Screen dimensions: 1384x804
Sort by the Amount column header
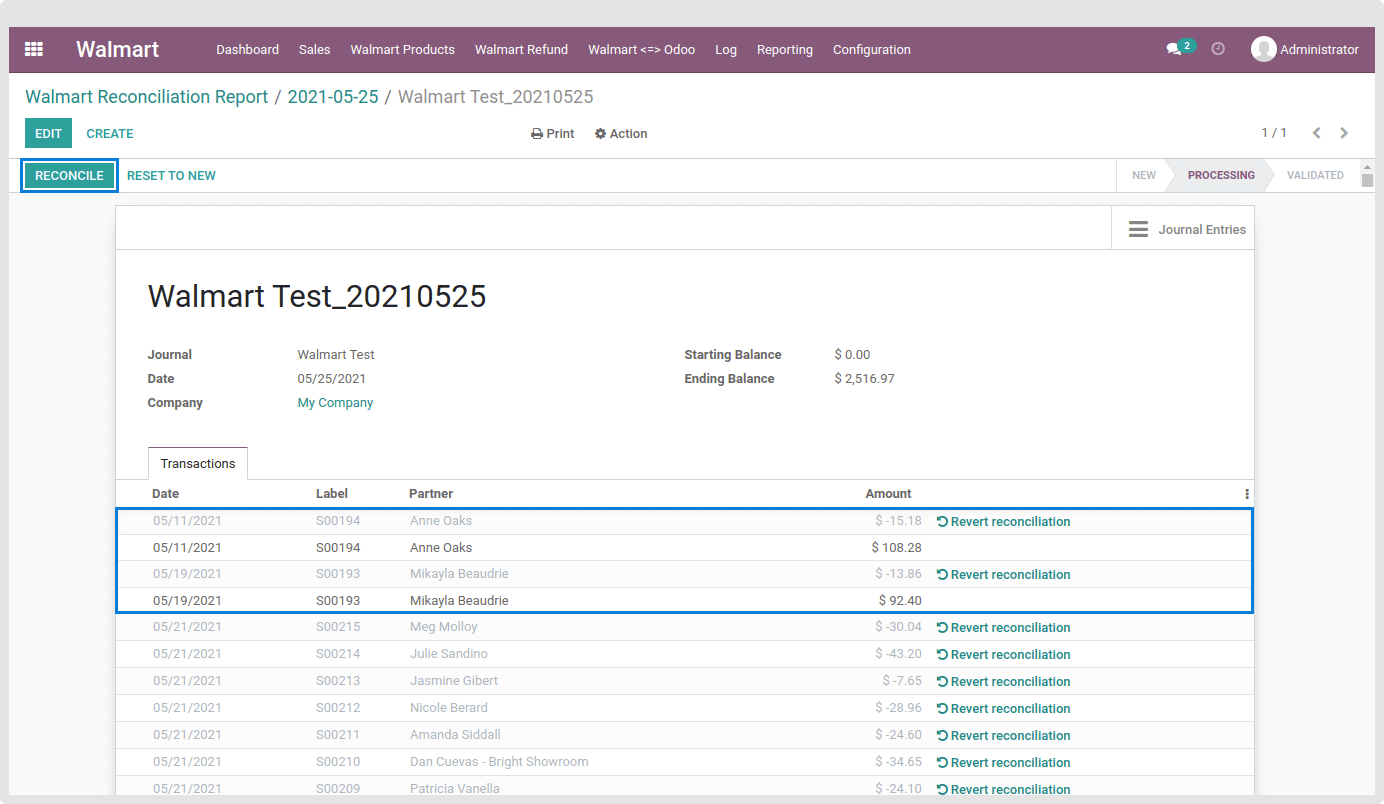click(888, 494)
